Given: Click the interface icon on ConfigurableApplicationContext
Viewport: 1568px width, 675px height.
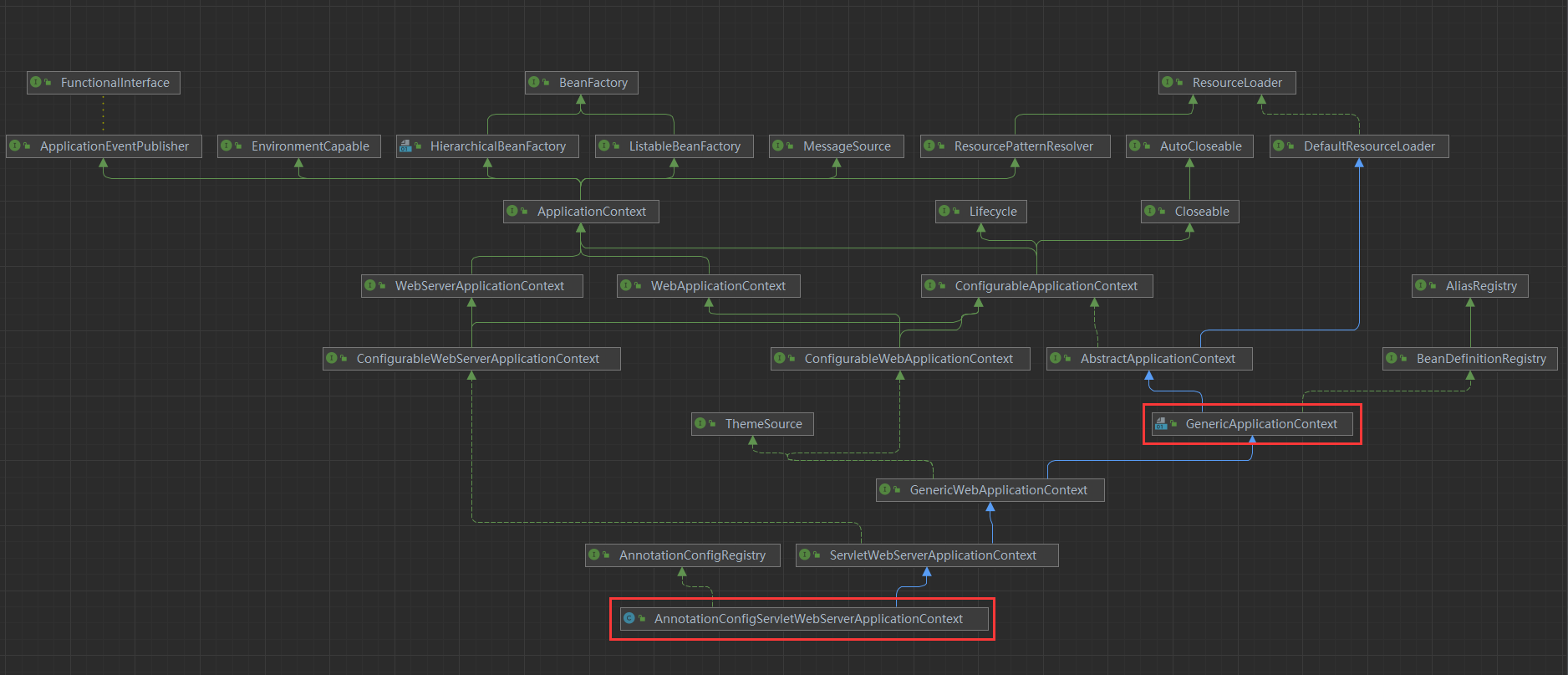Looking at the screenshot, I should [x=930, y=285].
